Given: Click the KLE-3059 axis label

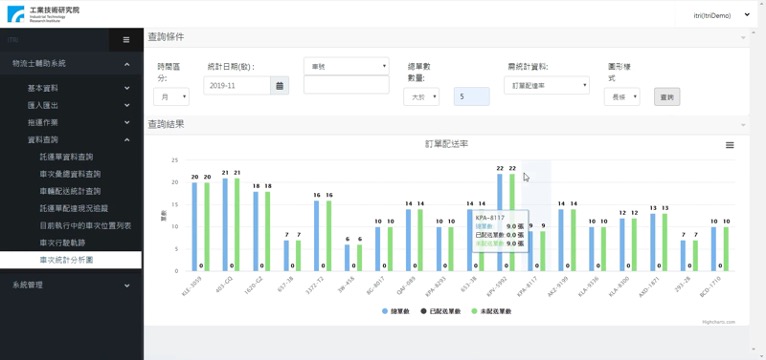Looking at the screenshot, I should pos(193,285).
